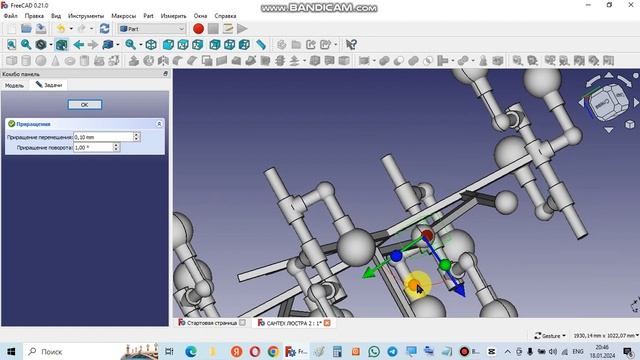Set rear view cube icon
This screenshot has width=640, height=360.
click(215, 44)
